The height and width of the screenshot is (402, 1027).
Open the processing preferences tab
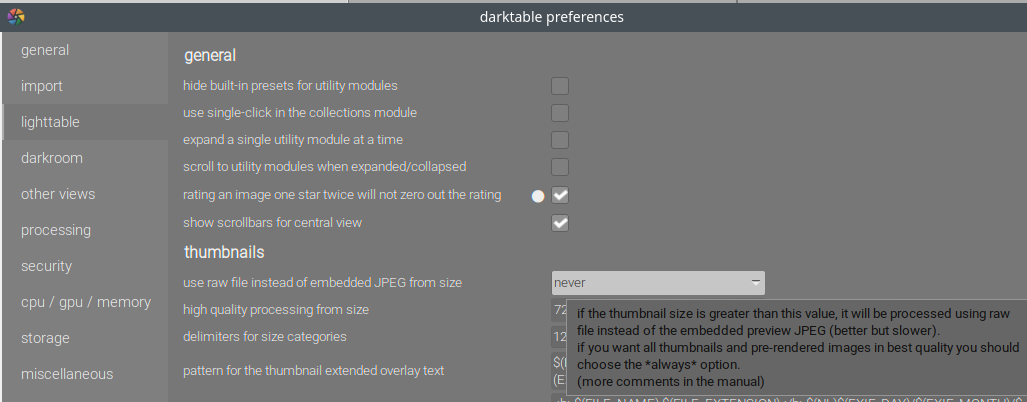click(56, 230)
